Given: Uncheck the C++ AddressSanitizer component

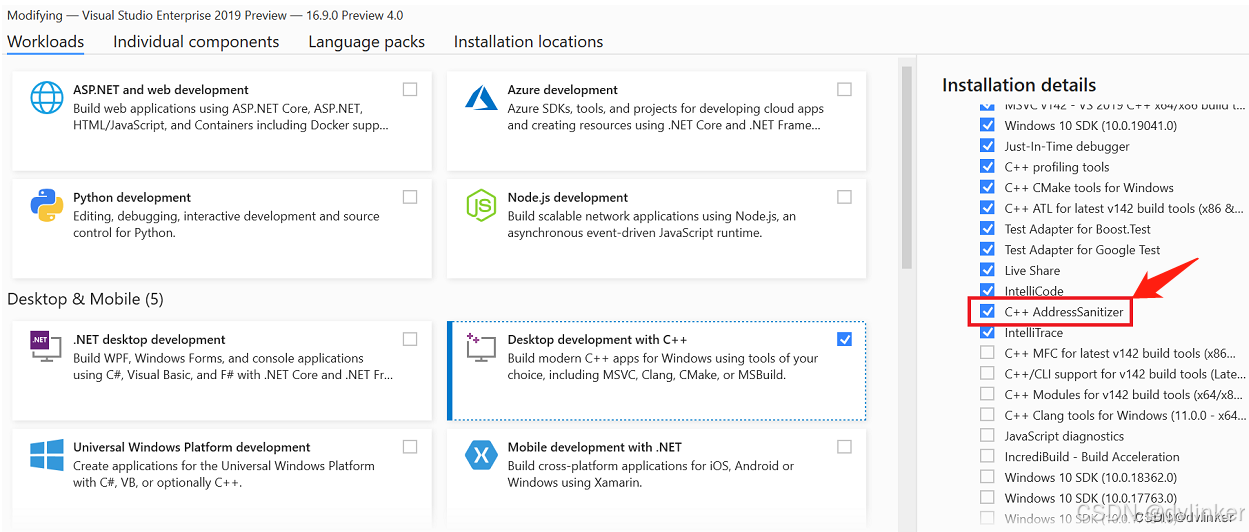Looking at the screenshot, I should tap(987, 312).
